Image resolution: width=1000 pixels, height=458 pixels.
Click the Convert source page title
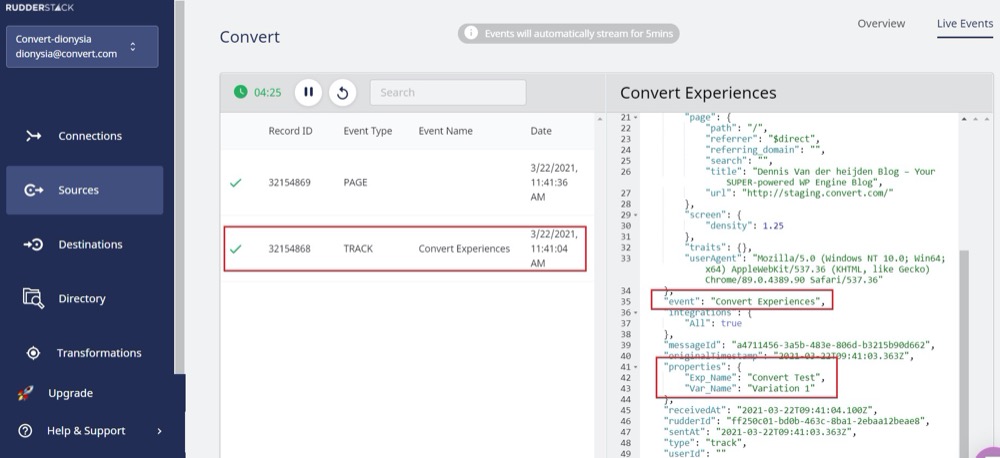(249, 37)
